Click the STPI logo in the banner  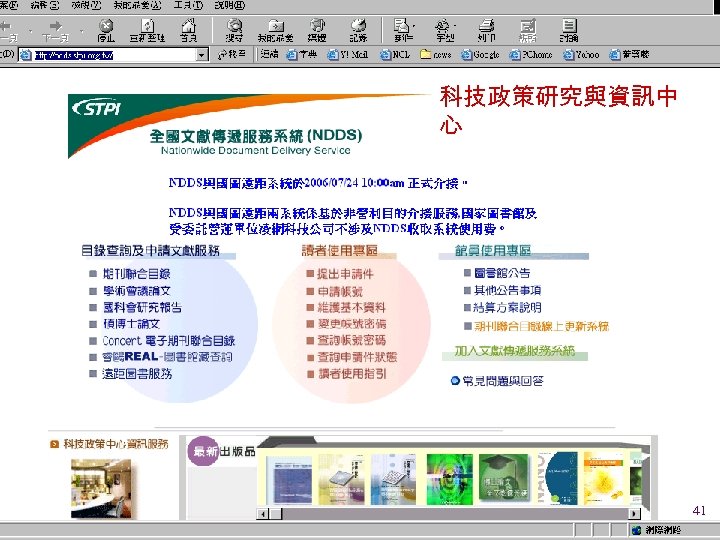[x=96, y=108]
